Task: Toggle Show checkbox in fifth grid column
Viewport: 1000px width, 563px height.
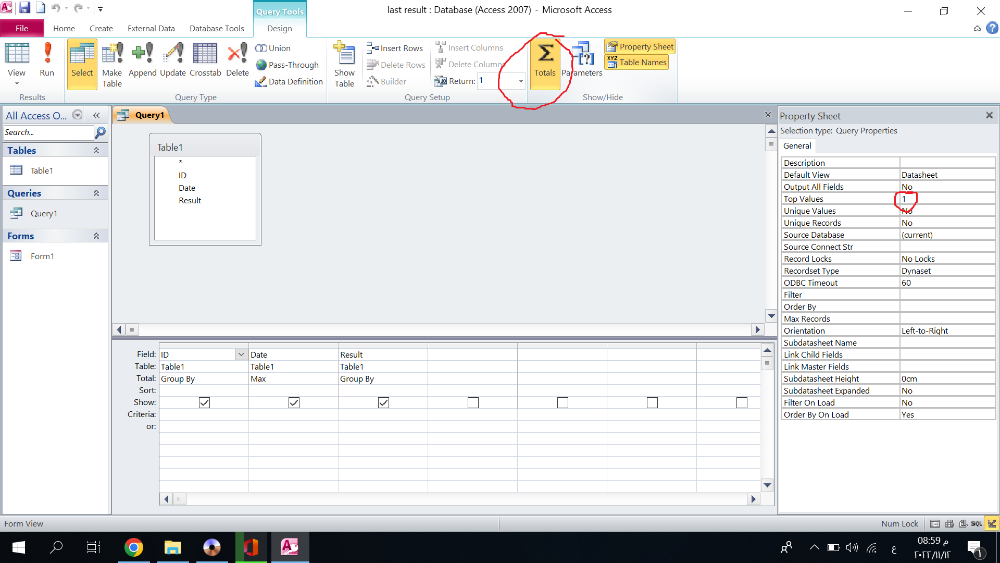Action: [x=562, y=402]
